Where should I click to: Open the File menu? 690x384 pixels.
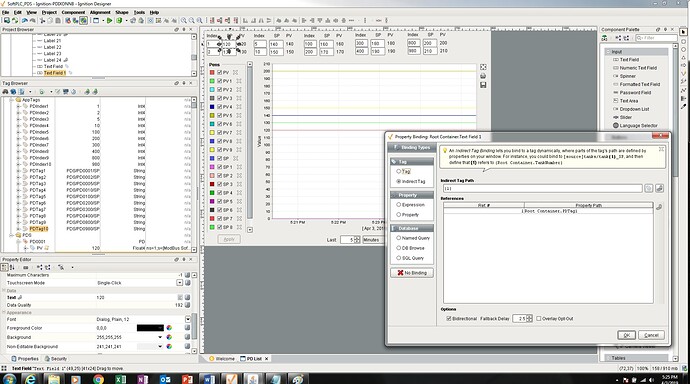point(5,12)
